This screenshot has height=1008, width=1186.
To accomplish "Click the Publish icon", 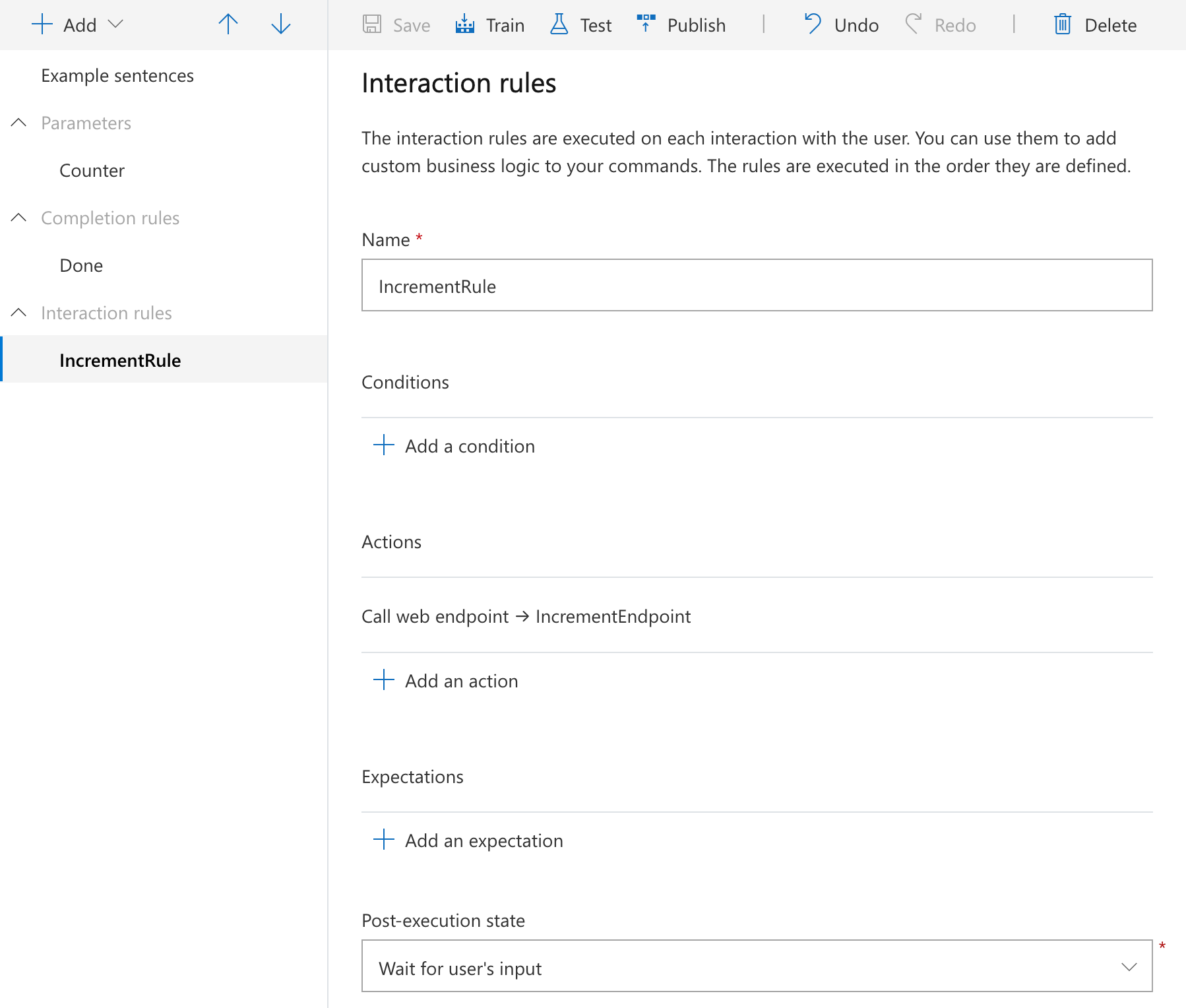I will 646,24.
